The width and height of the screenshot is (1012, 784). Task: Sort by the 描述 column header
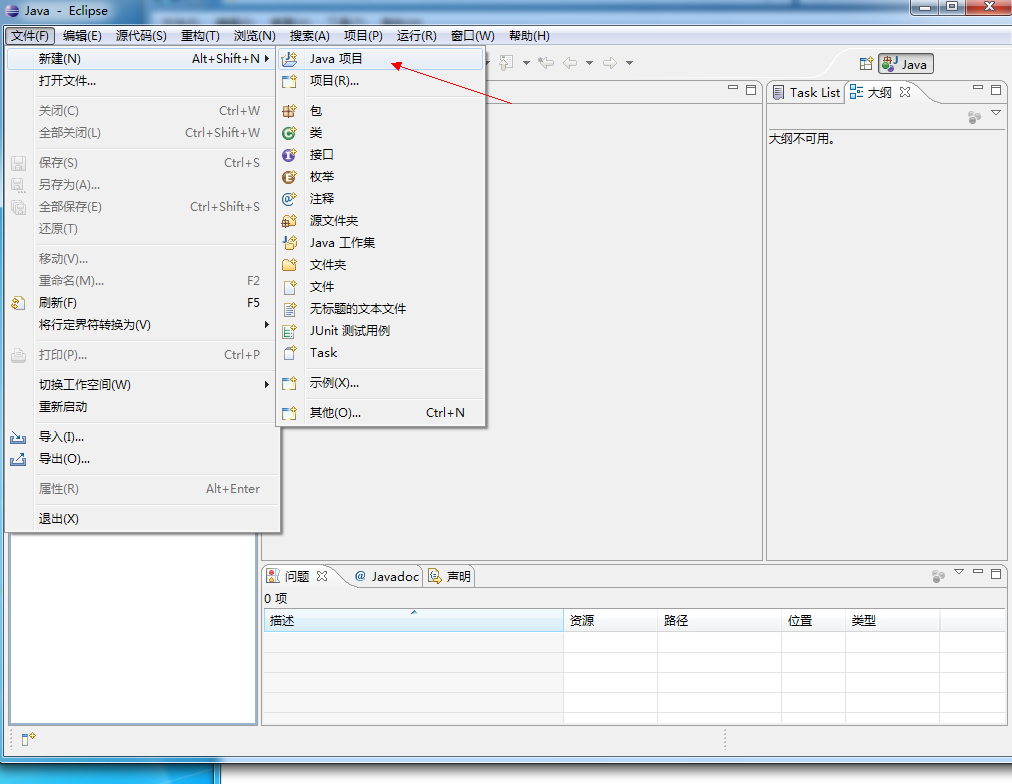click(413, 620)
